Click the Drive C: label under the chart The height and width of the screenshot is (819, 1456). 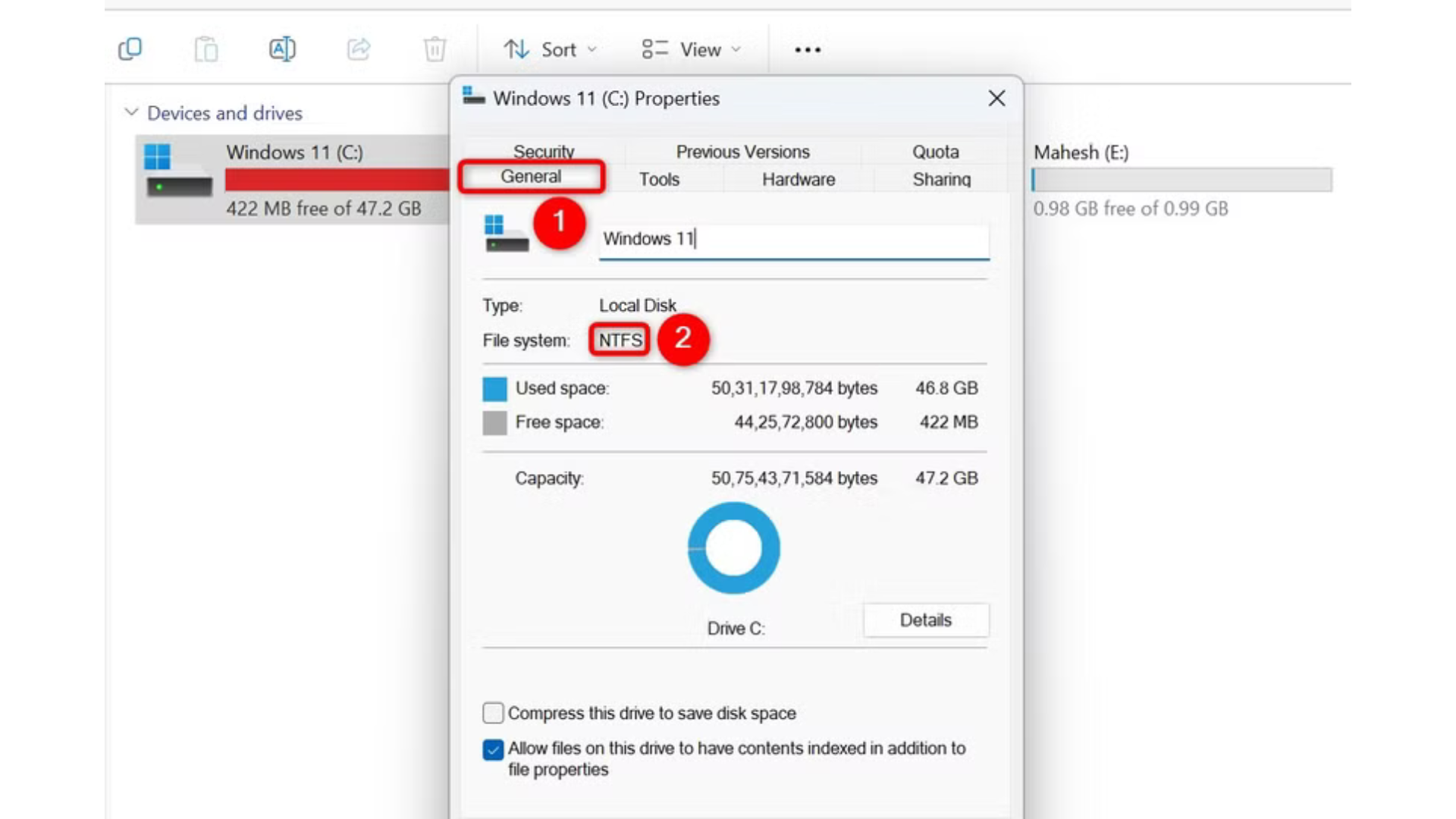736,629
